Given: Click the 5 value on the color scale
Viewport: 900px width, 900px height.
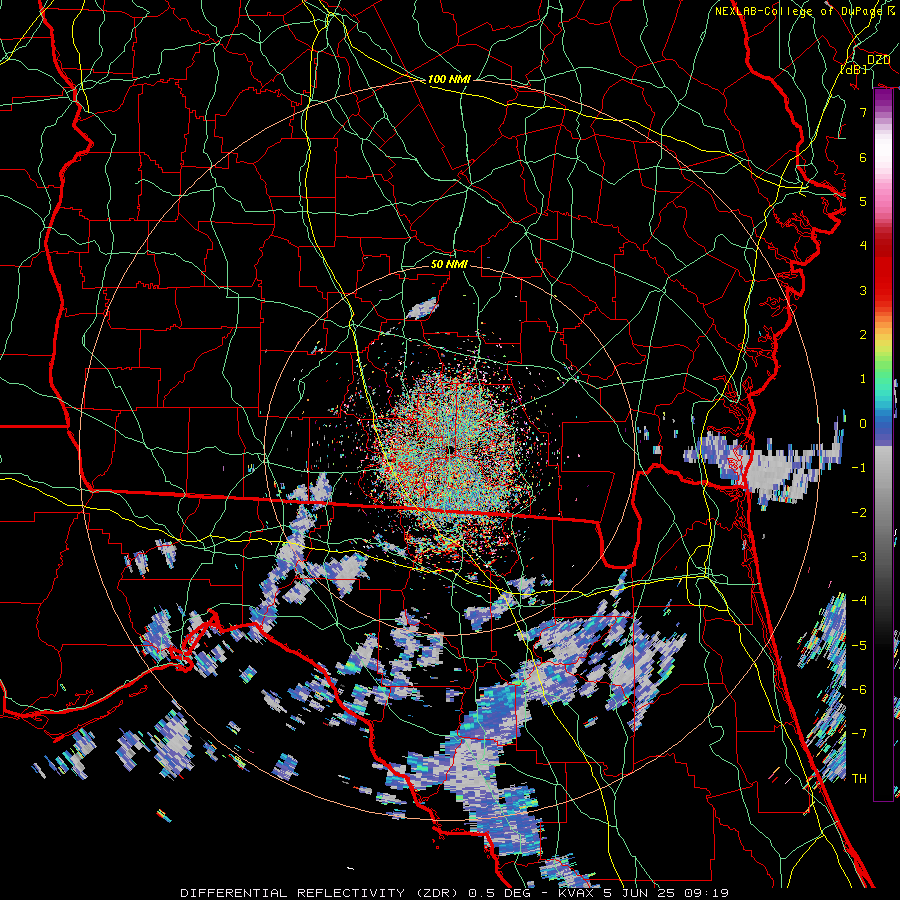Looking at the screenshot, I should point(863,201).
